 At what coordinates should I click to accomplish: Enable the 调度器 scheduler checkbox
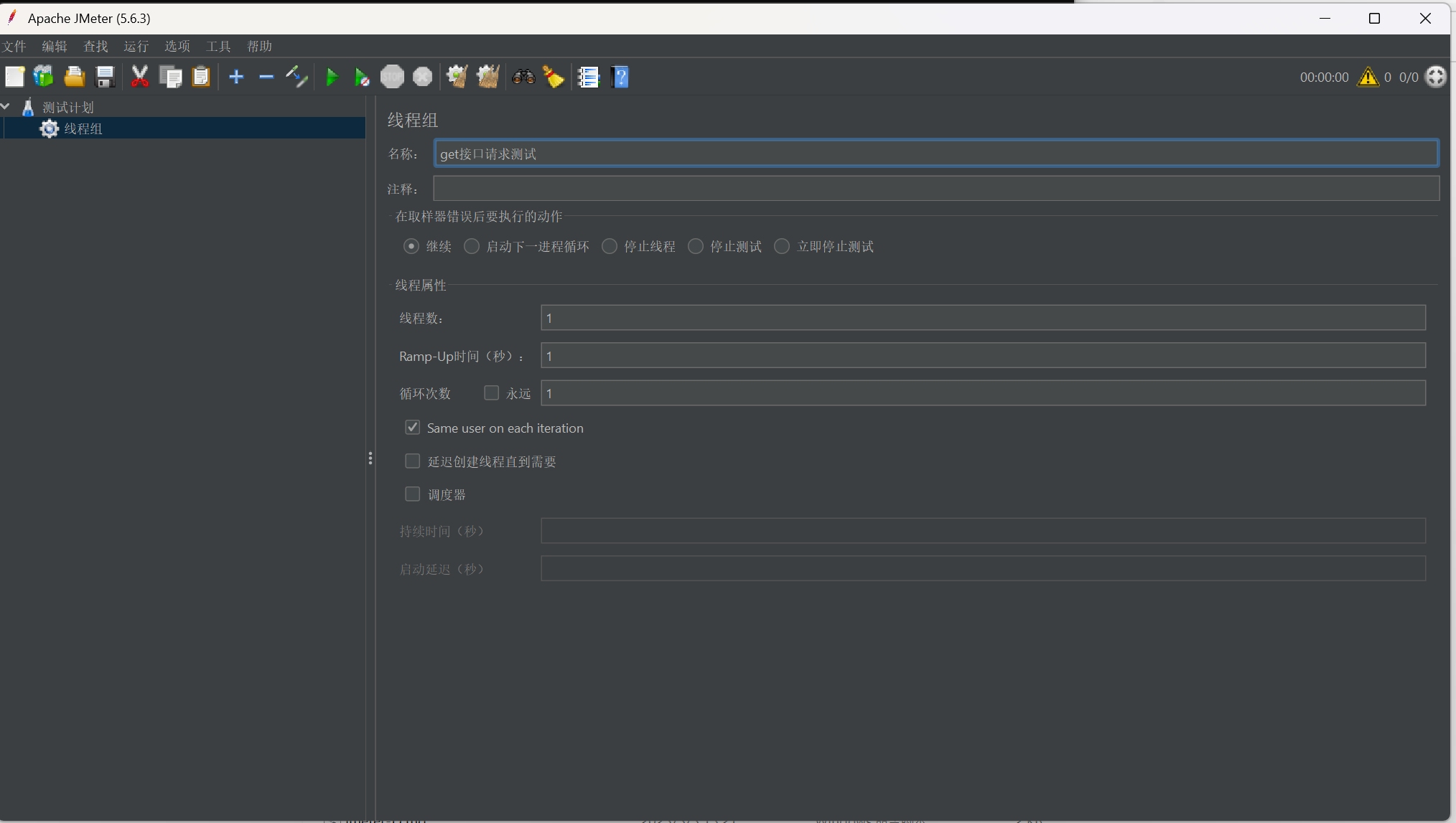click(x=413, y=494)
